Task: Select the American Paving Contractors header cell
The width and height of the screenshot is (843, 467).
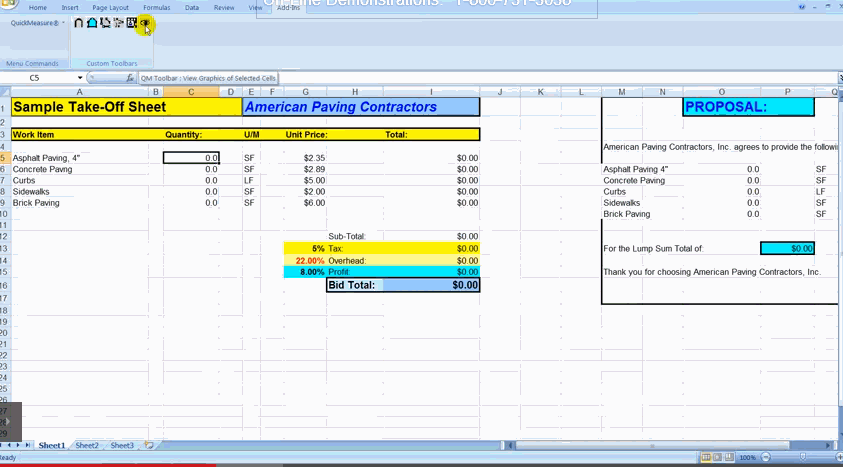Action: (361, 106)
